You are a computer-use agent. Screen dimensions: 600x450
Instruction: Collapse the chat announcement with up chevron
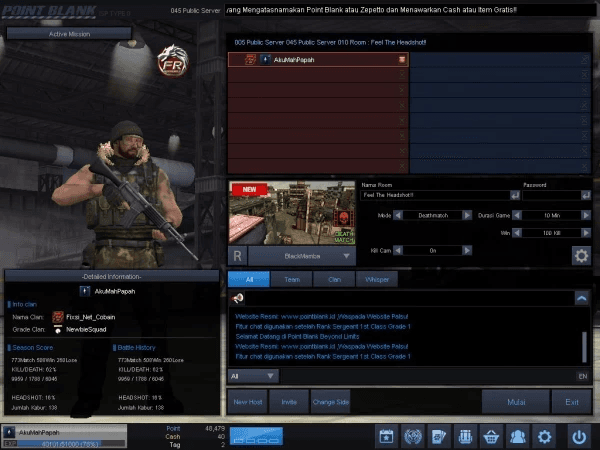pyautogui.click(x=582, y=298)
